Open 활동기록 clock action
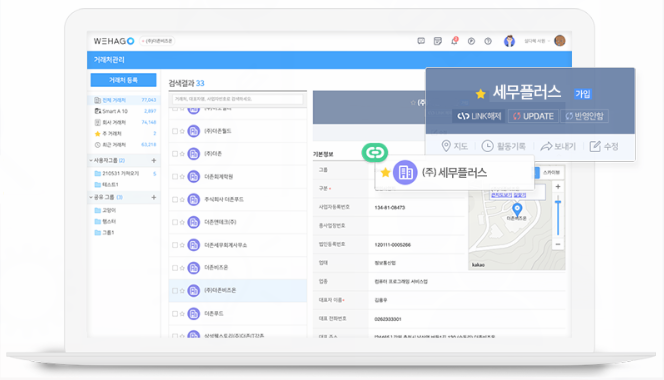664x380 pixels. tap(504, 146)
